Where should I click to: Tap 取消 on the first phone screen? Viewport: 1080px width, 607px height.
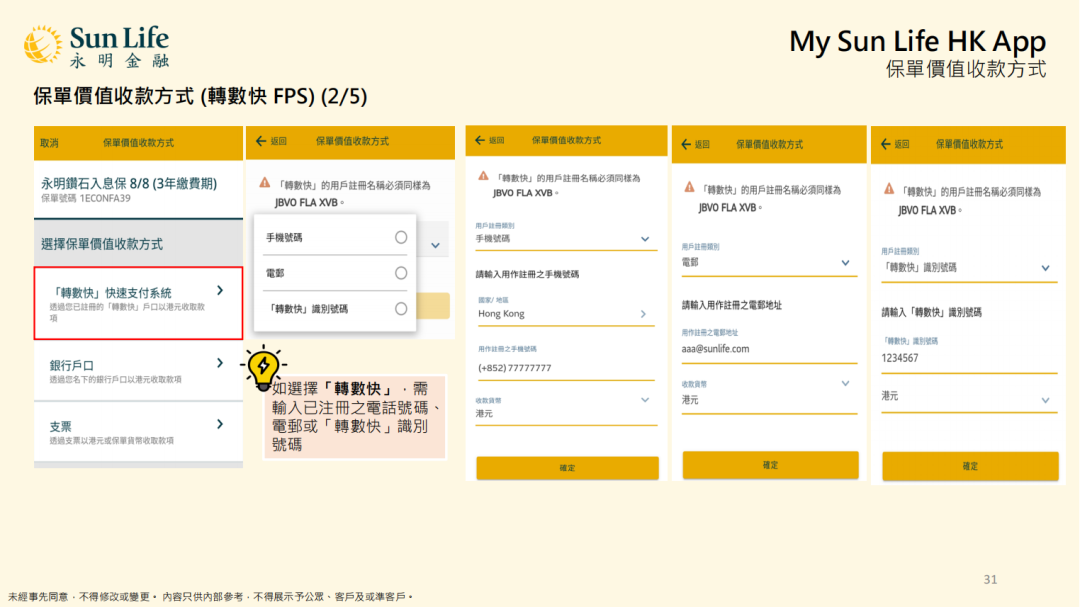49,143
